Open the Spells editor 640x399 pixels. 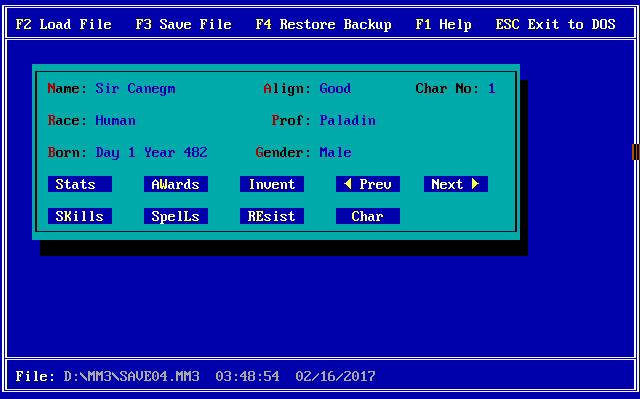click(176, 216)
